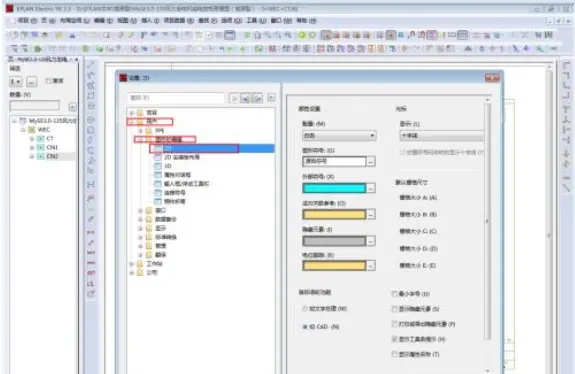Expand the CN2 page node in navigator
This screenshot has height=374, width=575.
pos(32,156)
